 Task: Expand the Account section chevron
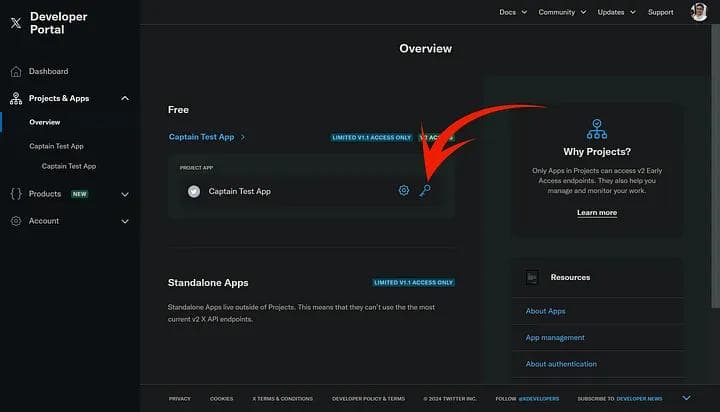click(x=125, y=221)
